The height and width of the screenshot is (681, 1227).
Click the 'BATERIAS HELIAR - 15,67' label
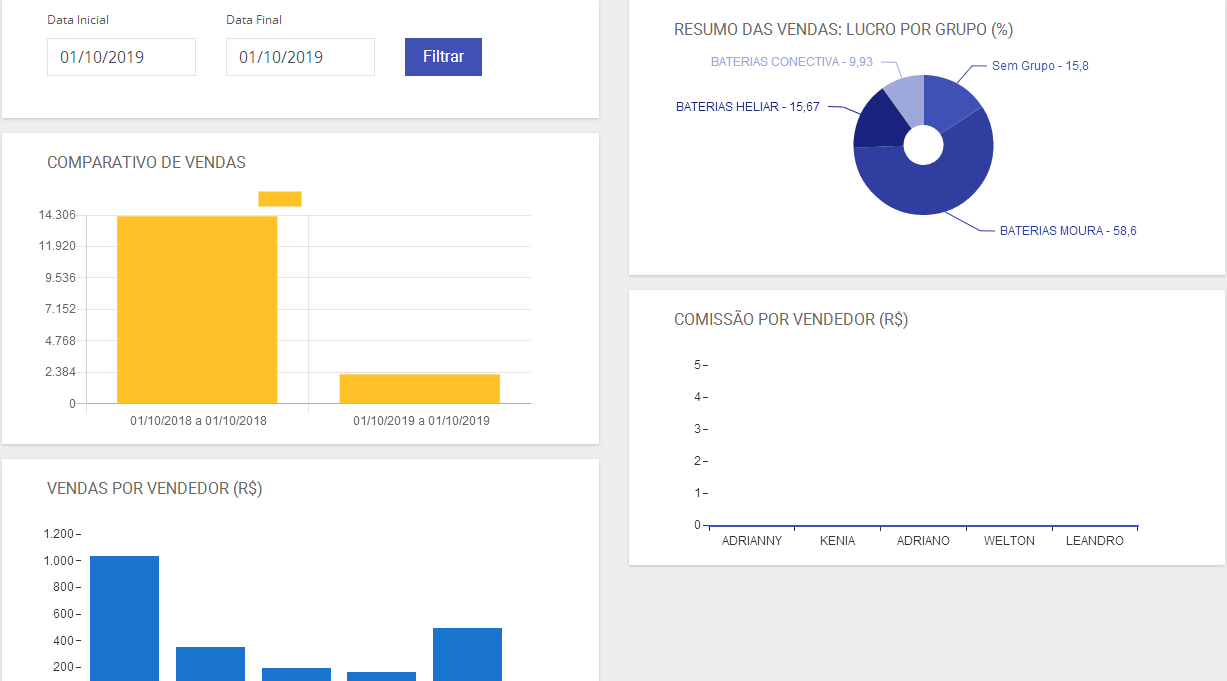pos(747,107)
